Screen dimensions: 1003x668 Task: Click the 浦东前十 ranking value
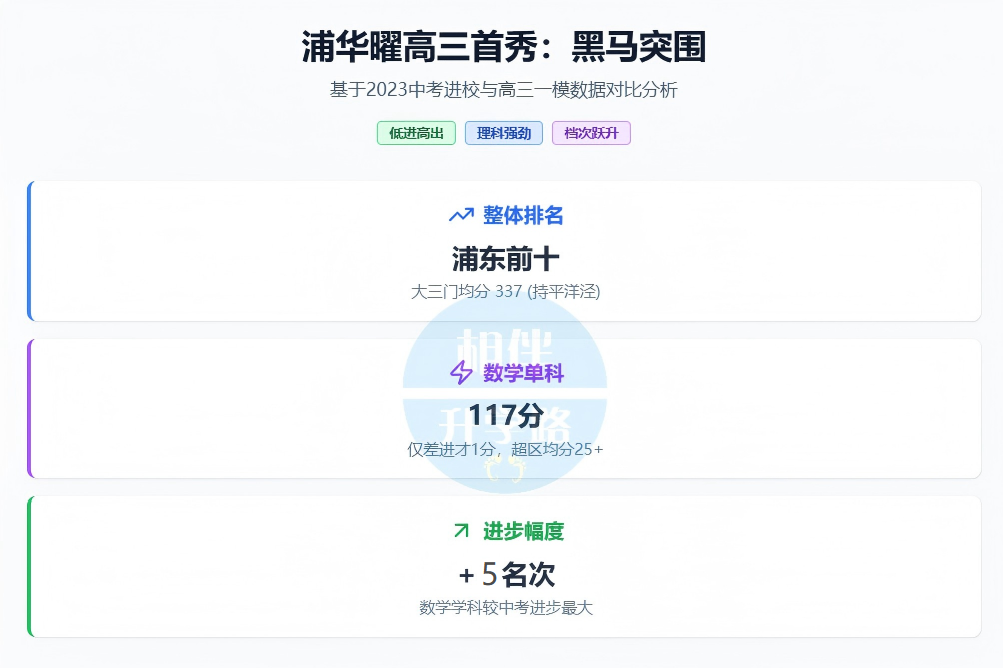click(505, 259)
